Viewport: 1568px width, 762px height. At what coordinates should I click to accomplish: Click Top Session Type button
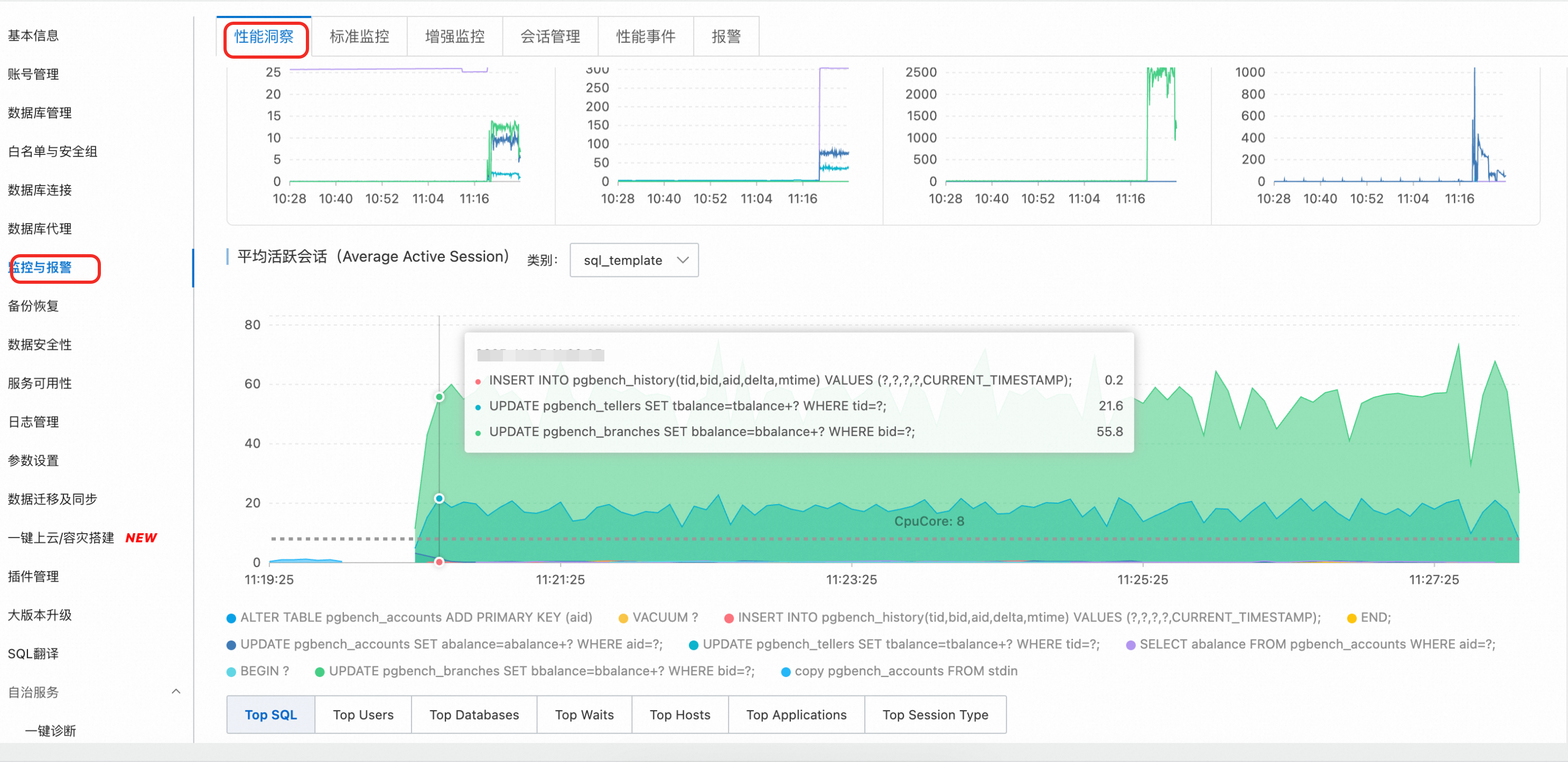pyautogui.click(x=935, y=714)
